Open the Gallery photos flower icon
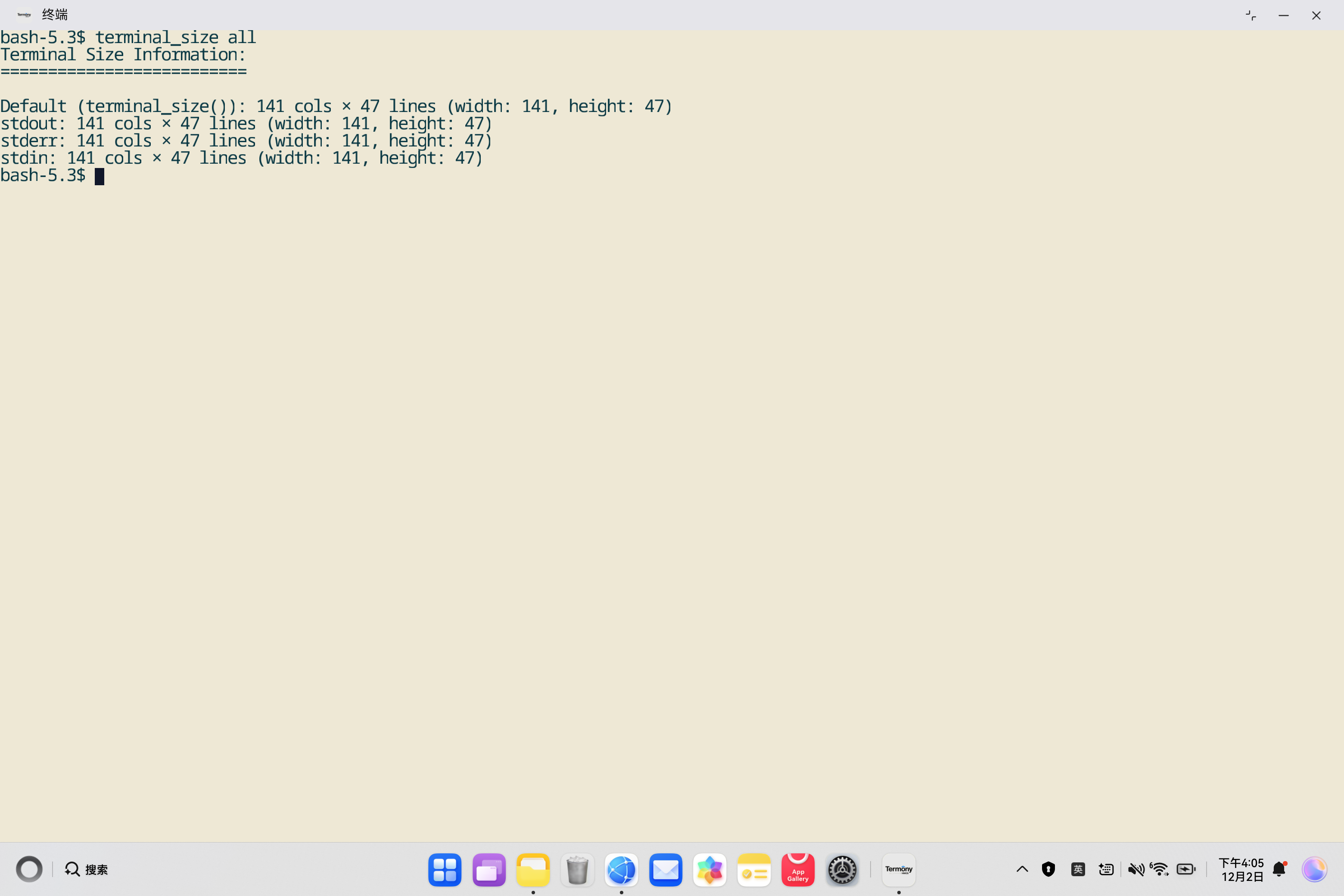 [x=709, y=869]
